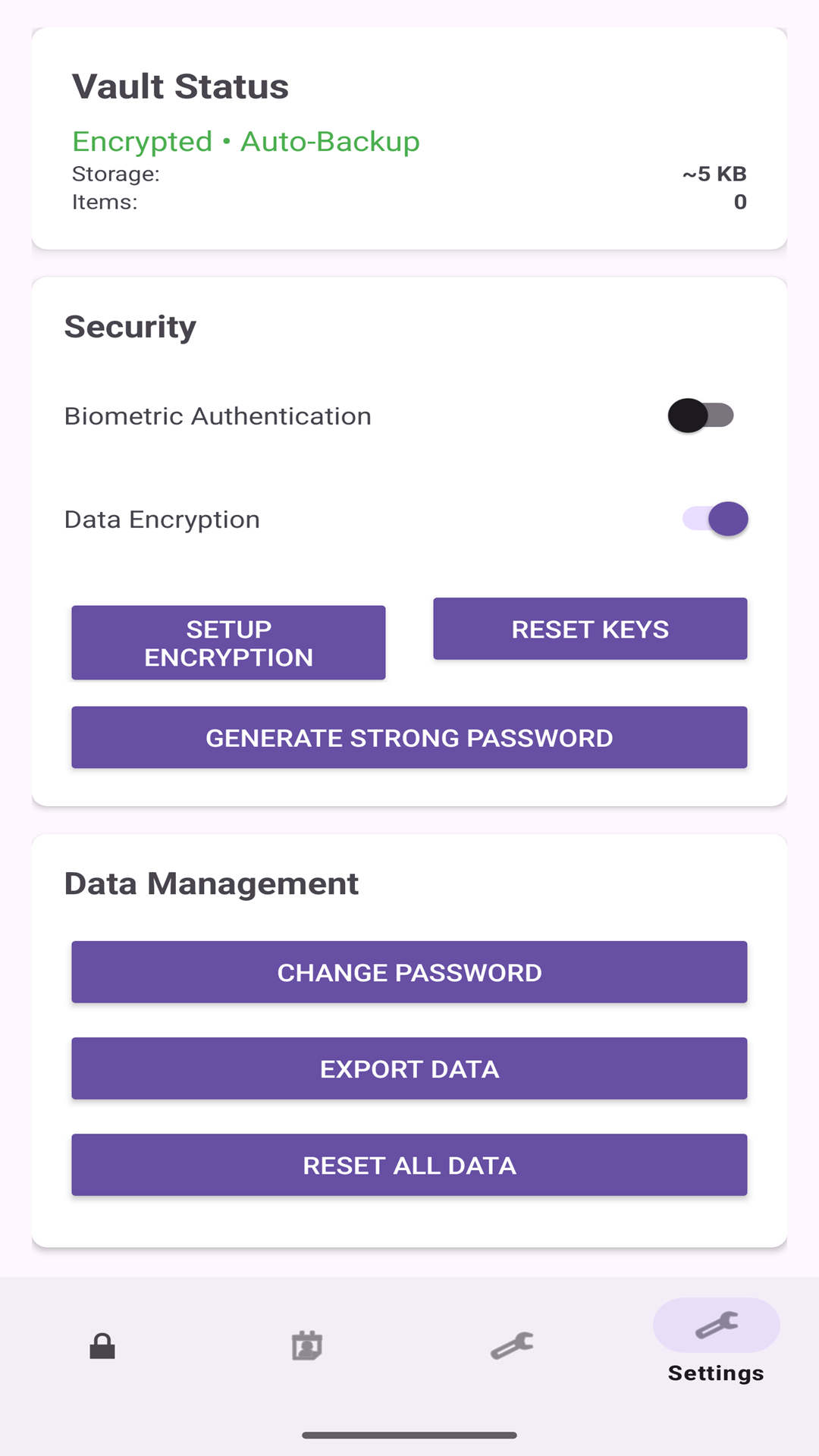Turn off the Data Encryption switch
819x1456 pixels.
point(715,519)
